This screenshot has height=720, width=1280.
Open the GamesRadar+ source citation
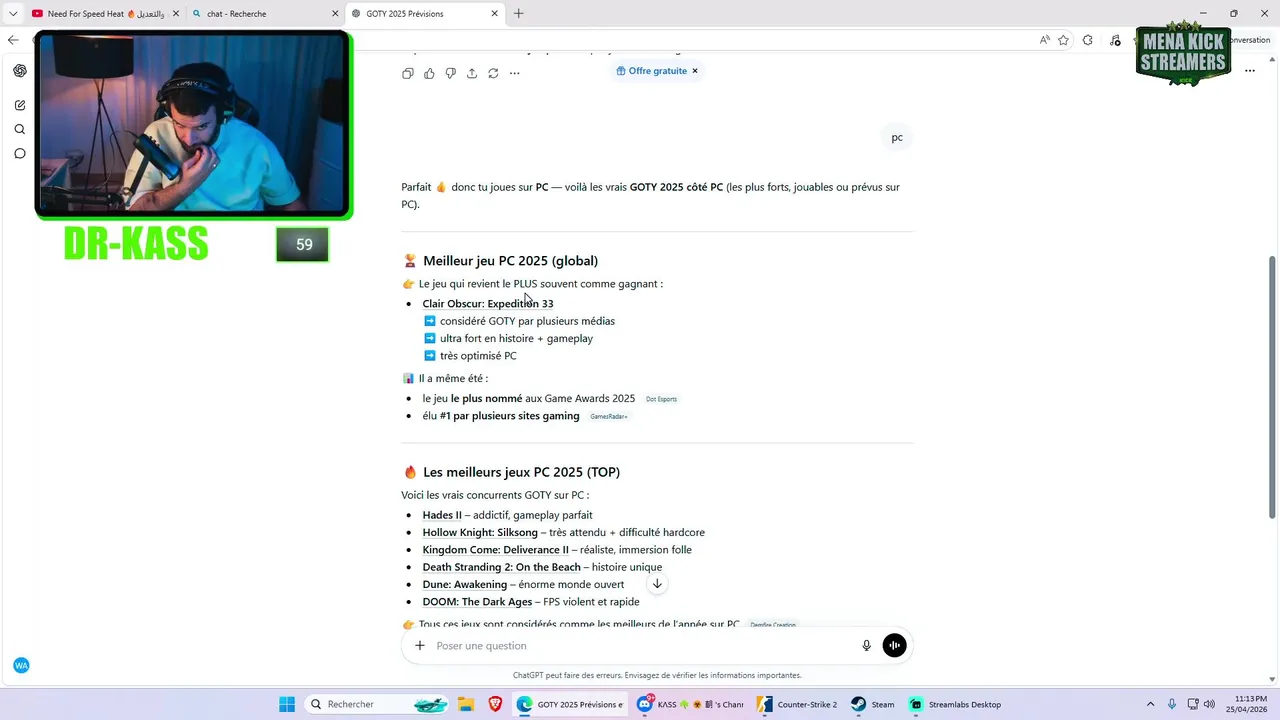609,416
